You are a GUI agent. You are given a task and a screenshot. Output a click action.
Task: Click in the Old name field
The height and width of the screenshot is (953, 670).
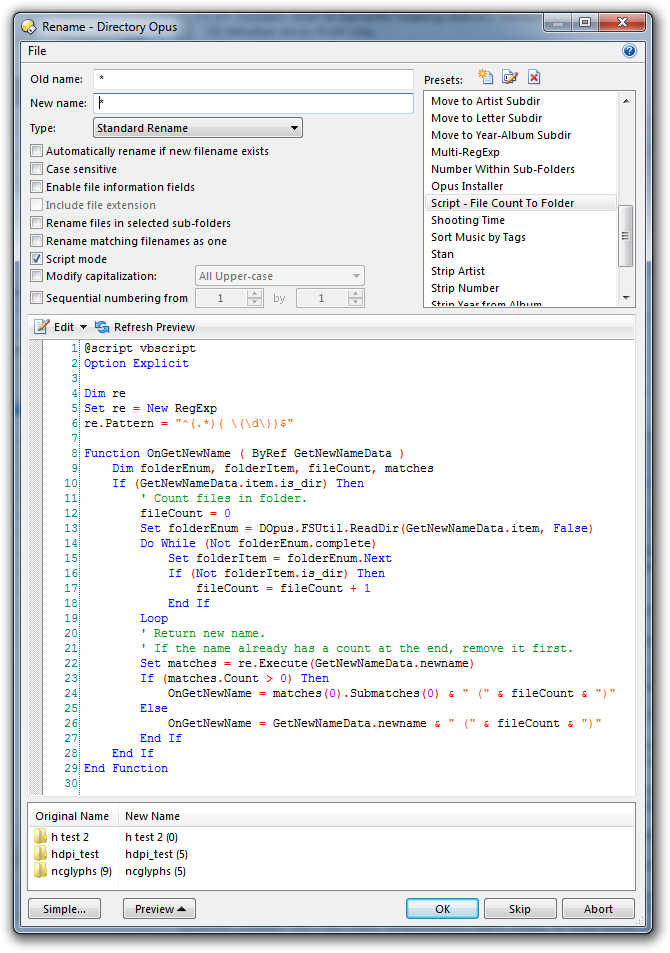254,79
